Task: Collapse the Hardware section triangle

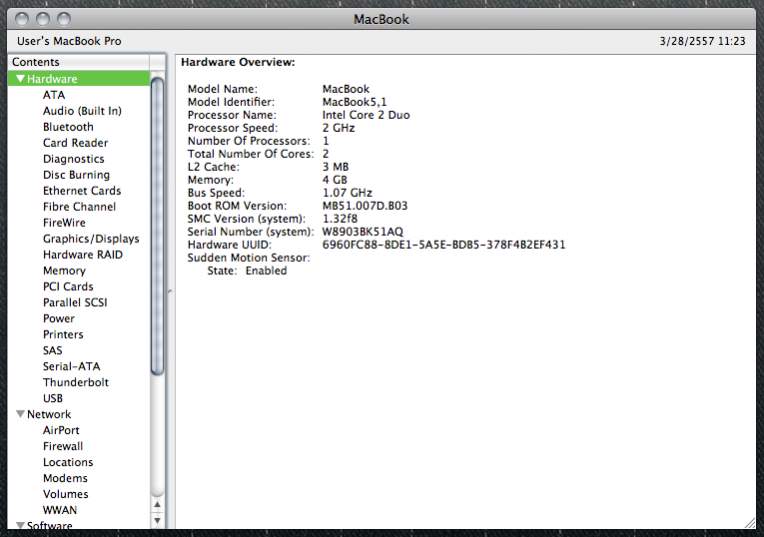Action: 20,79
